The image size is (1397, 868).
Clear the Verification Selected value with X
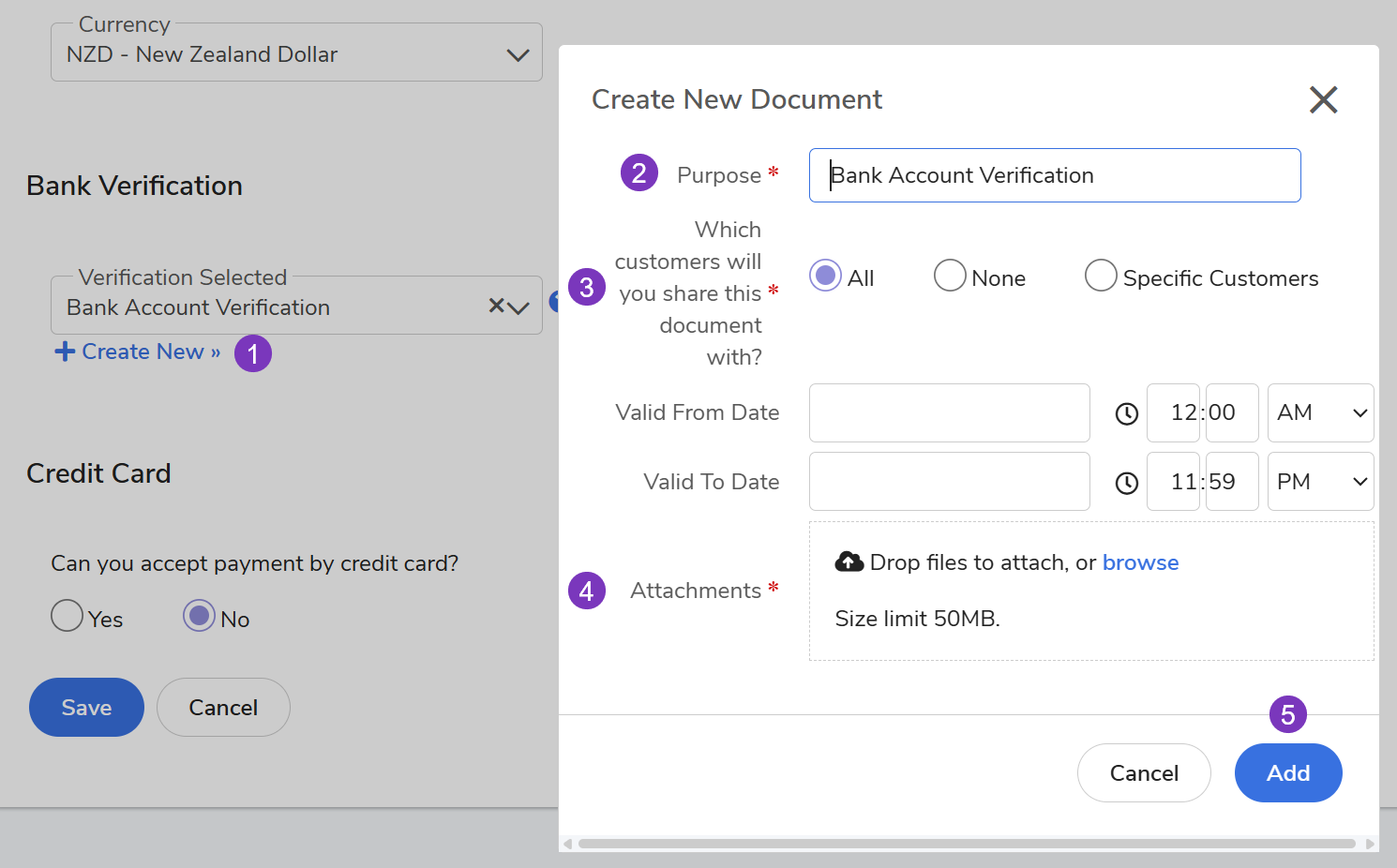(x=497, y=306)
